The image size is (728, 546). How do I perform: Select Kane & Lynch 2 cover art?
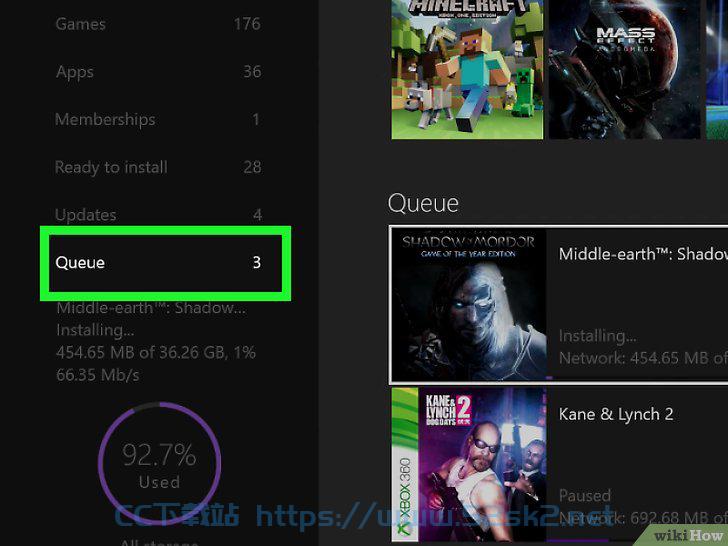469,465
